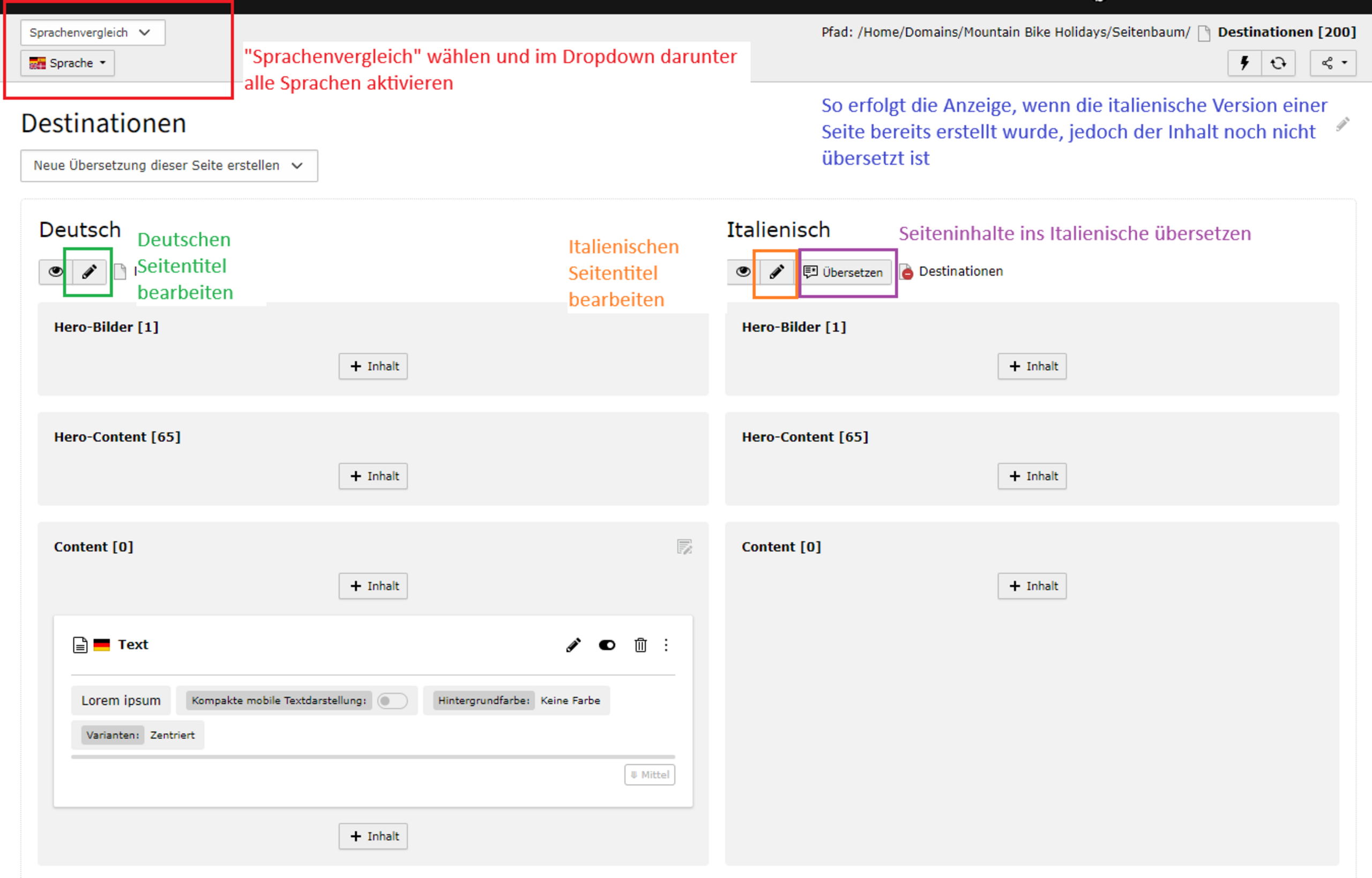Click the Italian Destinationen page icon
The height and width of the screenshot is (878, 1372).
pos(906,272)
